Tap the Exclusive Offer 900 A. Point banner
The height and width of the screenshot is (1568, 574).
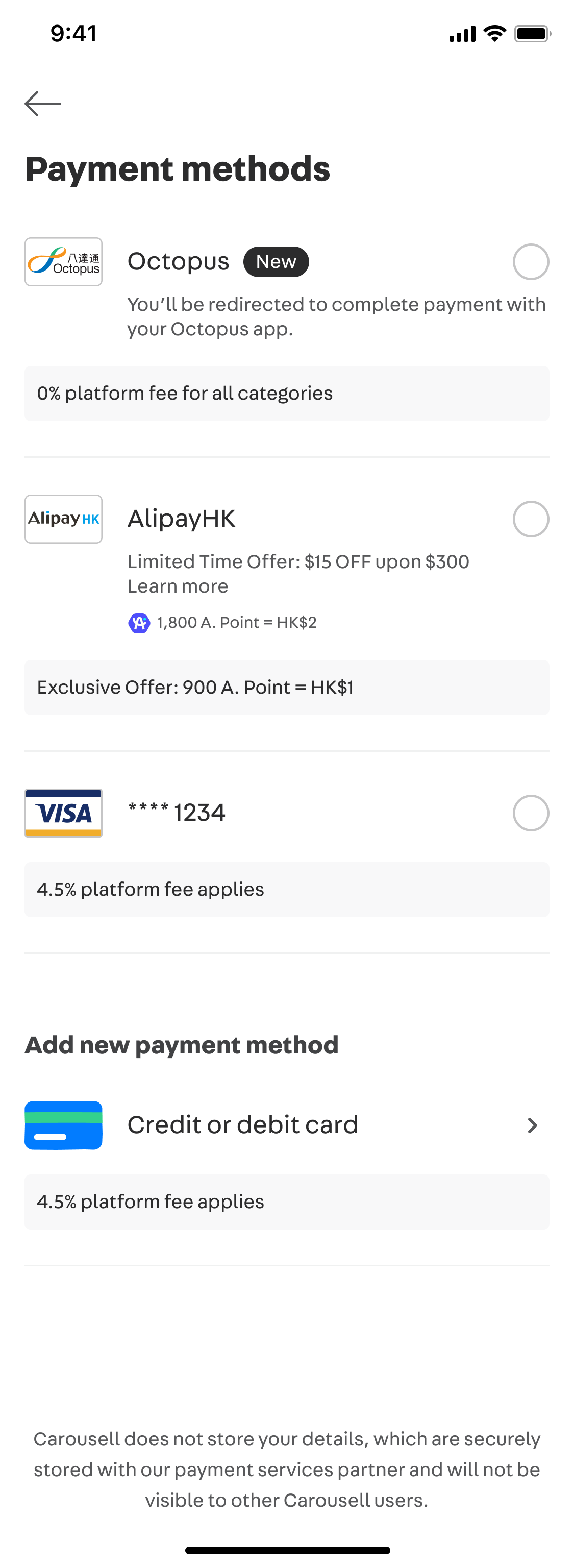click(x=287, y=687)
